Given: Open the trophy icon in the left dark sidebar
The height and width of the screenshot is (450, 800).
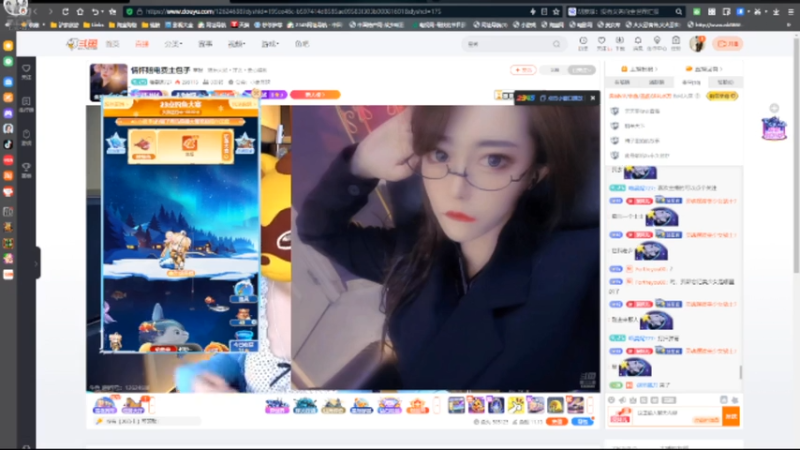Looking at the screenshot, I should (26, 170).
